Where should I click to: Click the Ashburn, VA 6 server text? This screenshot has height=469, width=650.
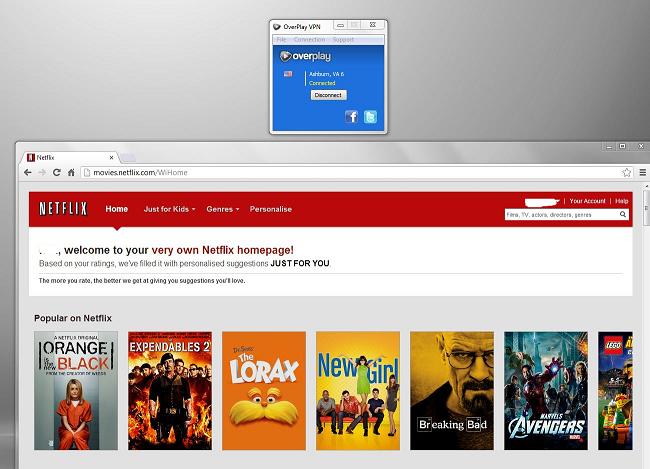pyautogui.click(x=327, y=74)
